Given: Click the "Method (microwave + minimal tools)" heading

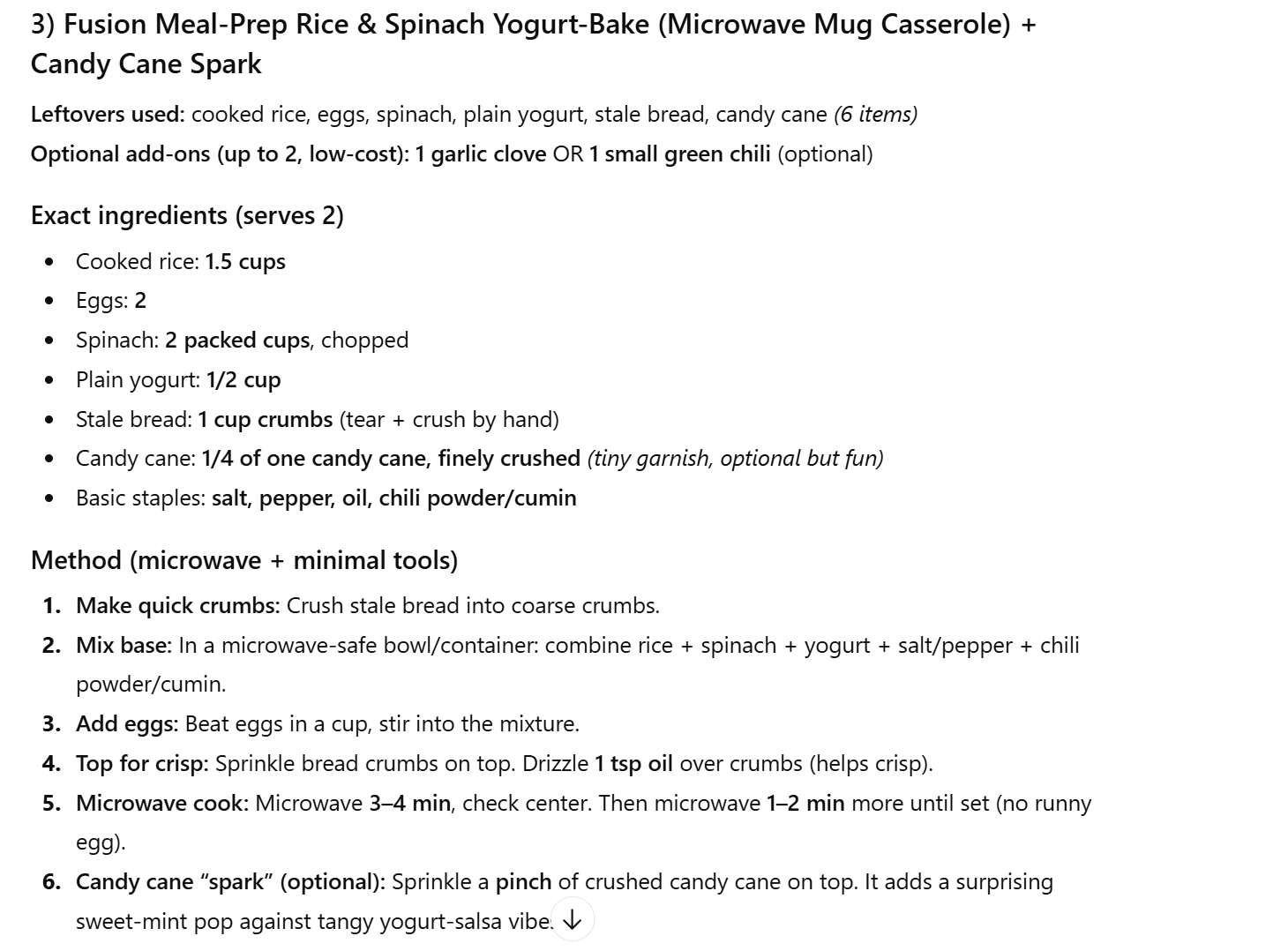Looking at the screenshot, I should pyautogui.click(x=244, y=561).
